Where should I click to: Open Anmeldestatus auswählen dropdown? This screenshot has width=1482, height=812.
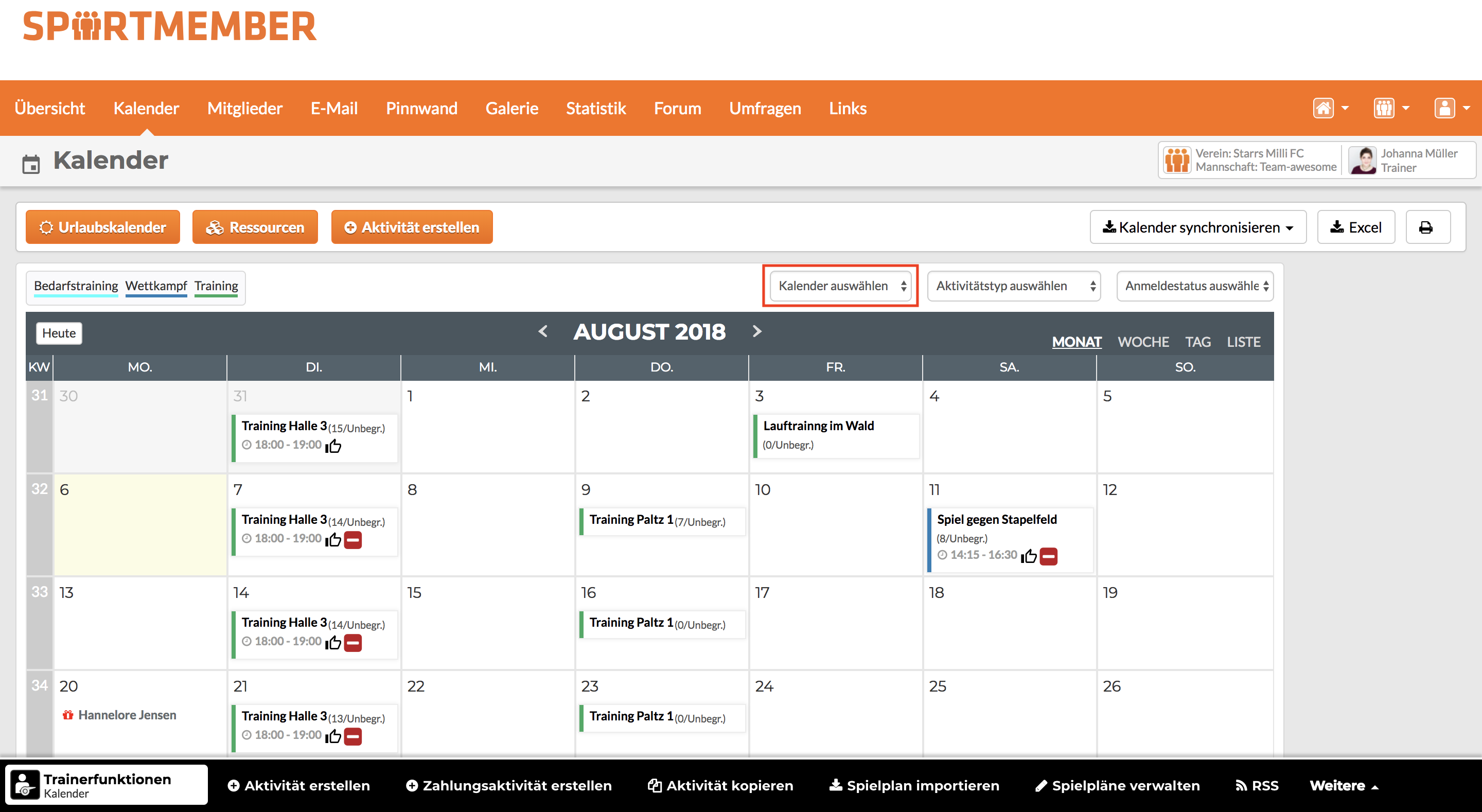(1195, 286)
